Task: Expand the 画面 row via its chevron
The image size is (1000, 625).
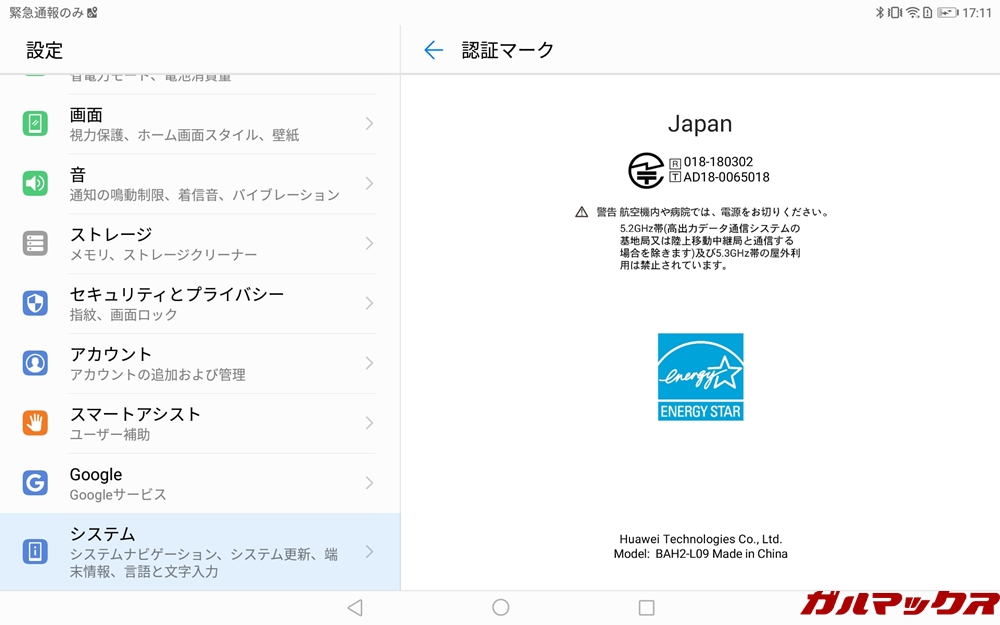Action: coord(371,124)
